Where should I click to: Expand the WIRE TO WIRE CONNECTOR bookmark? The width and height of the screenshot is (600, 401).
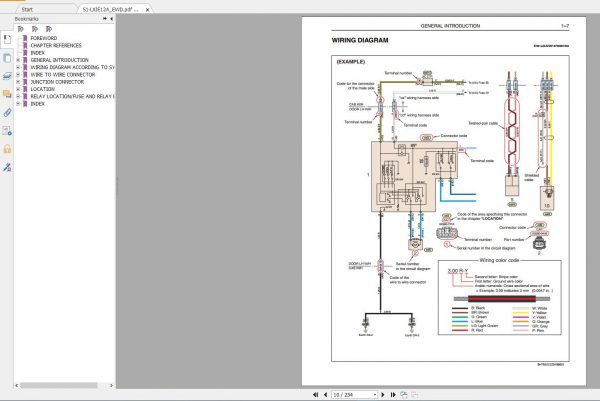(18, 75)
